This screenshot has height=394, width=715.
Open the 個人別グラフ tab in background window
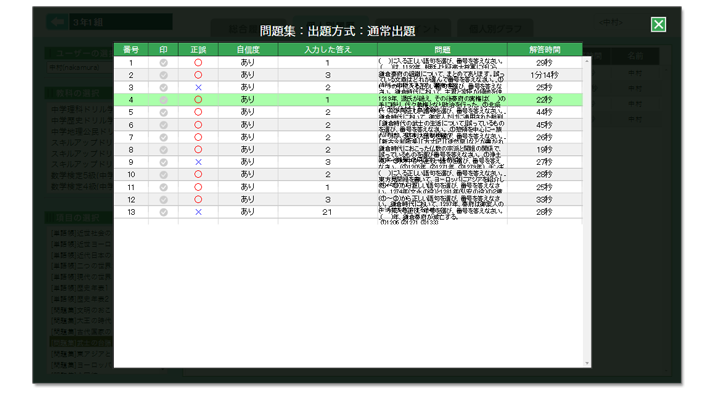pyautogui.click(x=495, y=28)
